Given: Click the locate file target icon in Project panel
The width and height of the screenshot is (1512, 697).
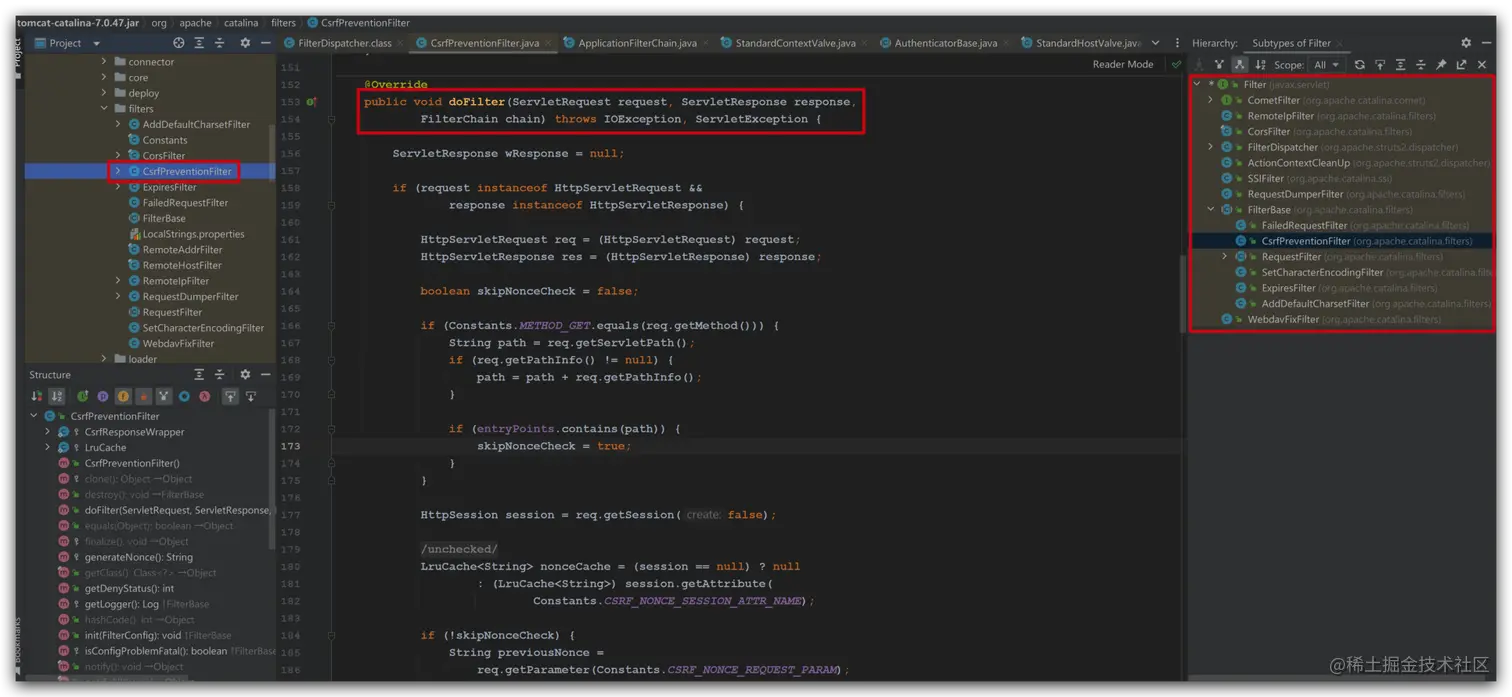Looking at the screenshot, I should click(178, 43).
